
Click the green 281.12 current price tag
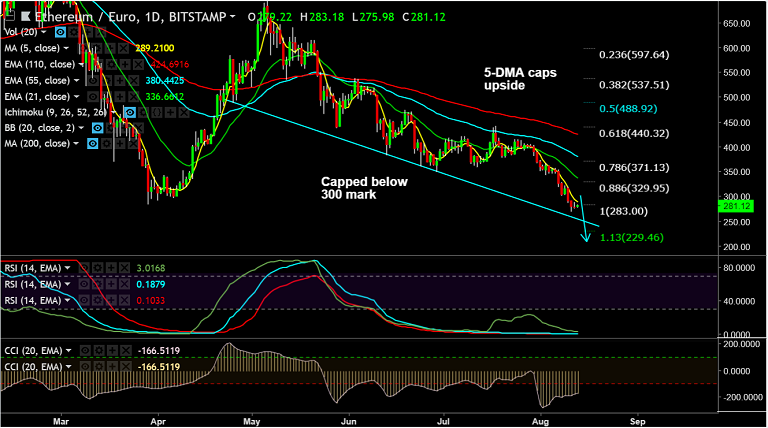pyautogui.click(x=736, y=206)
